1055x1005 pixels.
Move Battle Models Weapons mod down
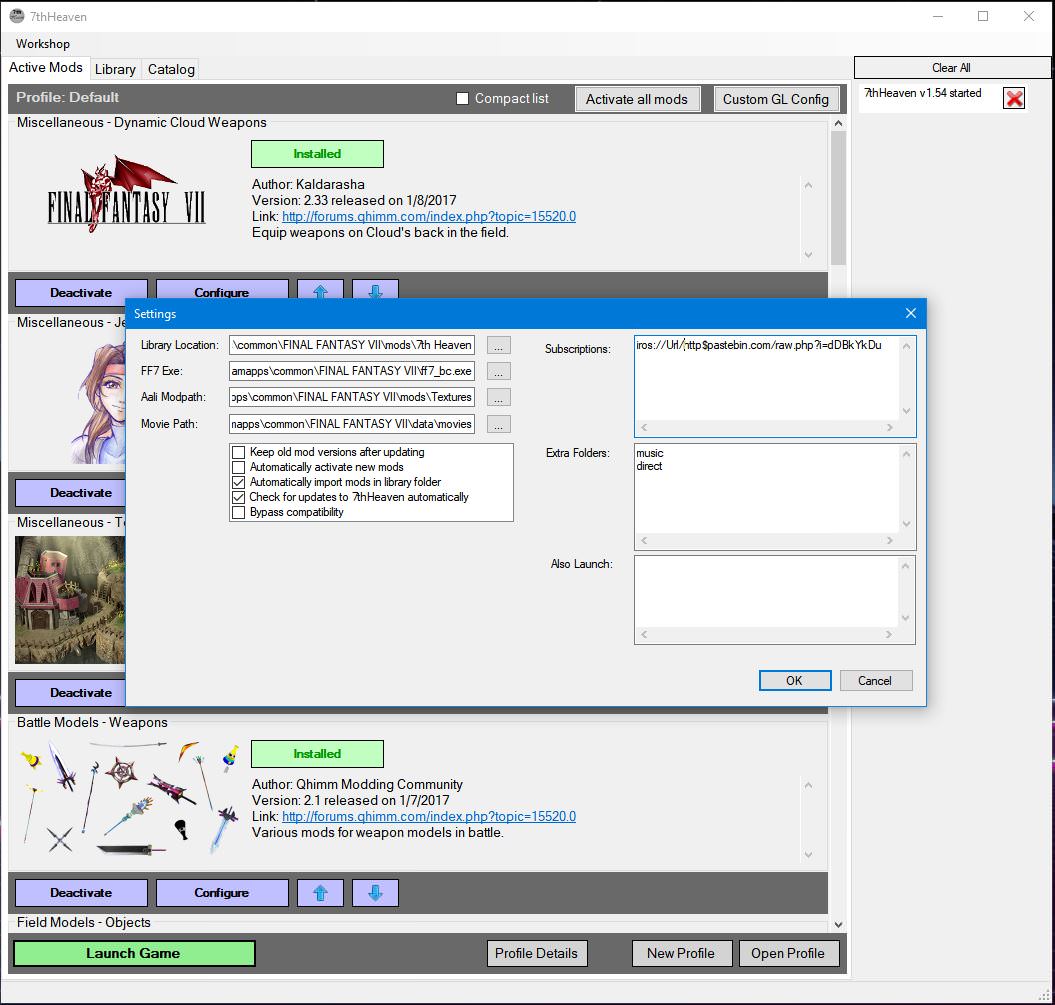click(x=375, y=893)
